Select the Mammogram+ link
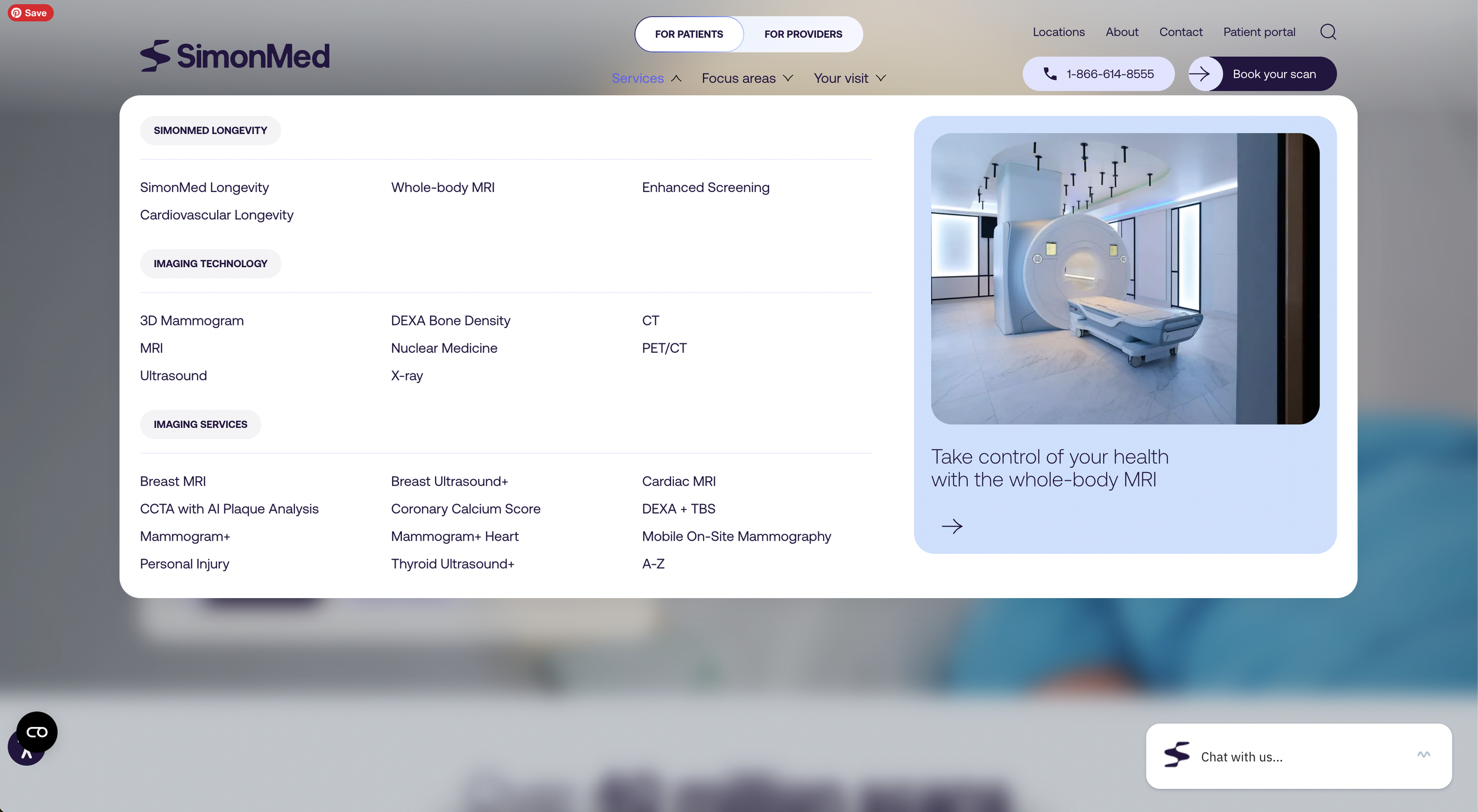This screenshot has width=1478, height=812. 184,537
